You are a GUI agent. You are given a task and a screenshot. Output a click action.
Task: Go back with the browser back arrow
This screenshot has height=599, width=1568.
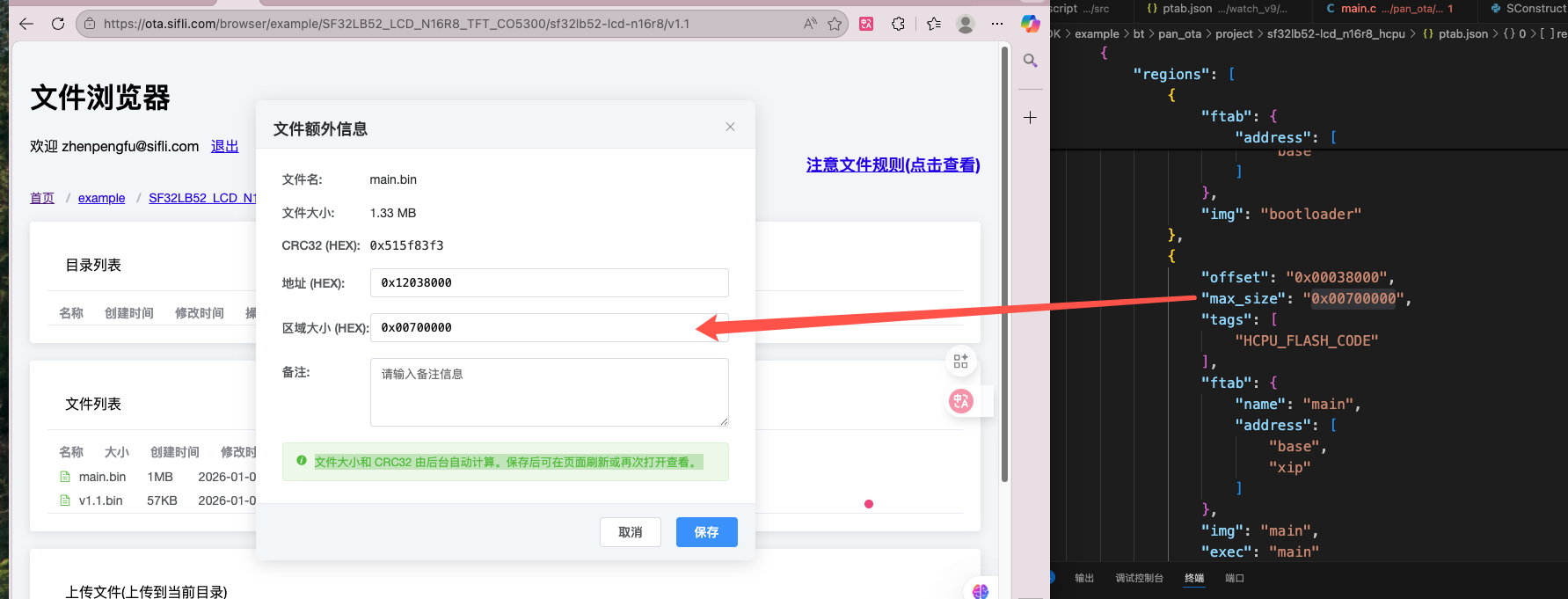[26, 24]
